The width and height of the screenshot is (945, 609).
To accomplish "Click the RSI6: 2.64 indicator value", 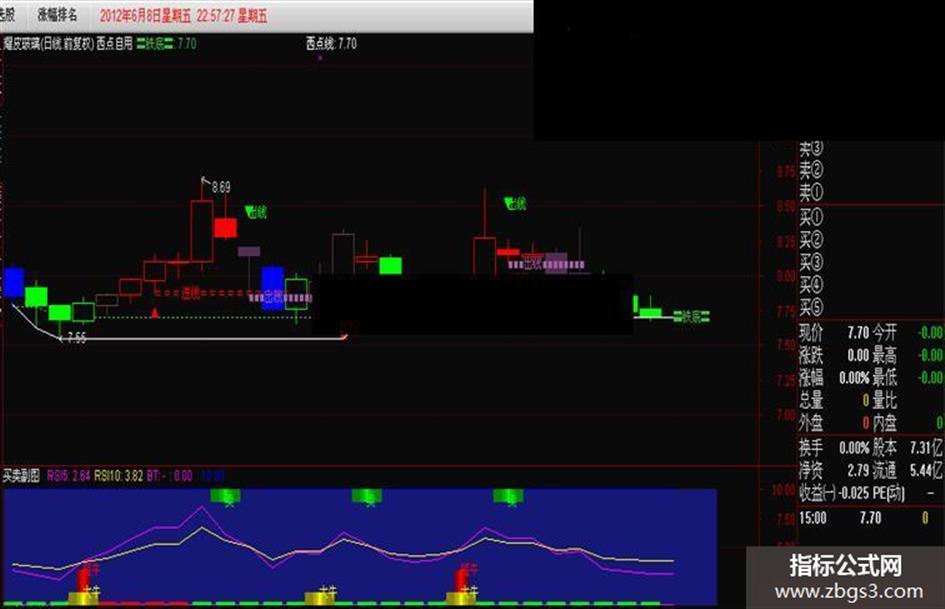I will (x=68, y=476).
